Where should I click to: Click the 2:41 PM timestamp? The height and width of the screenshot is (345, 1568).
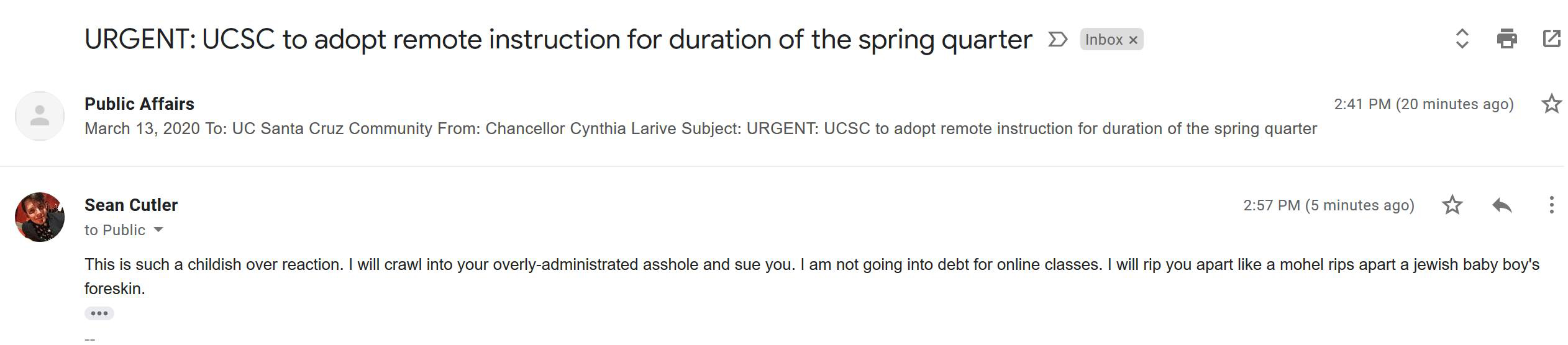[x=1423, y=104]
